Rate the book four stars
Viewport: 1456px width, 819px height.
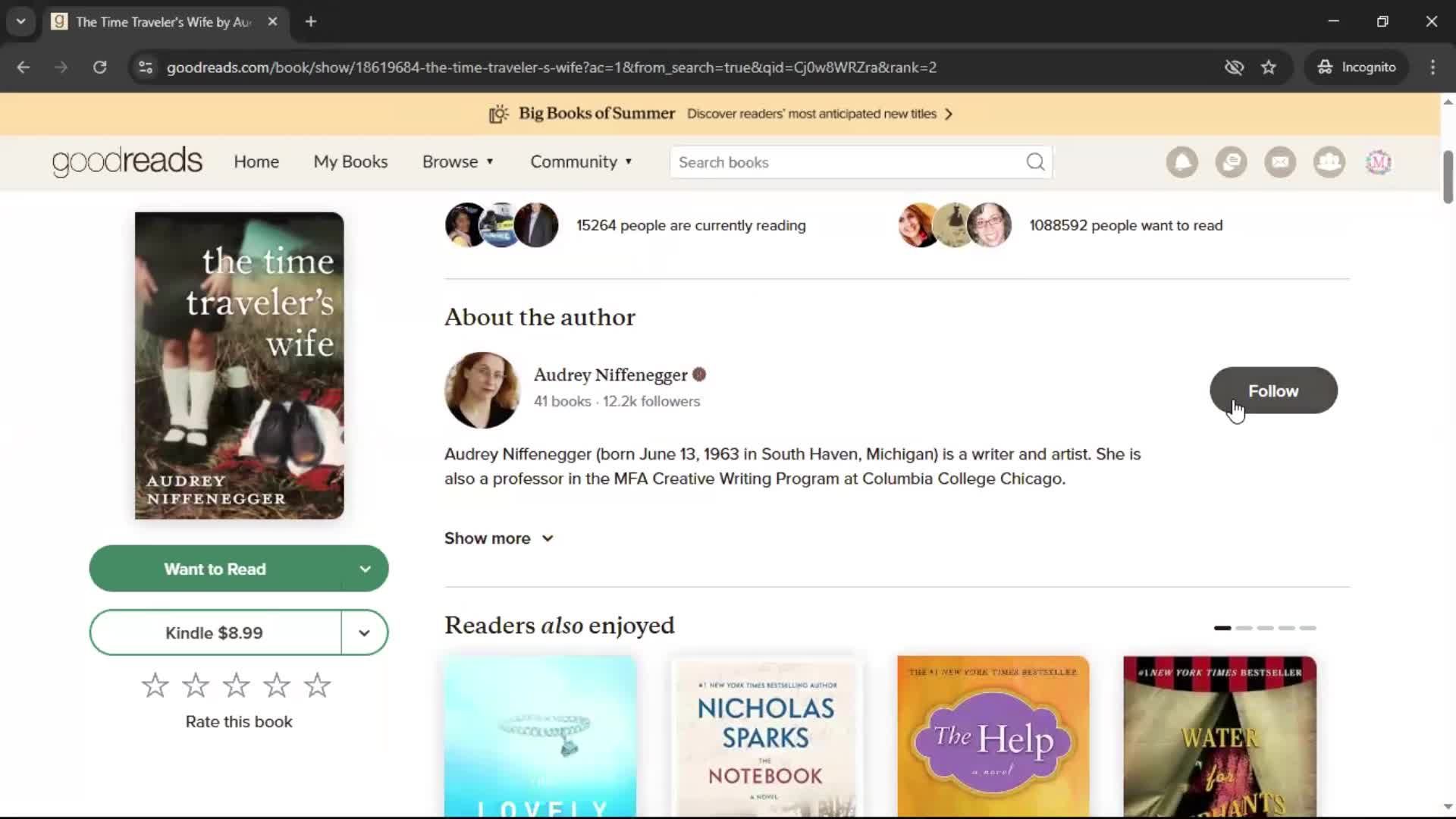point(277,686)
